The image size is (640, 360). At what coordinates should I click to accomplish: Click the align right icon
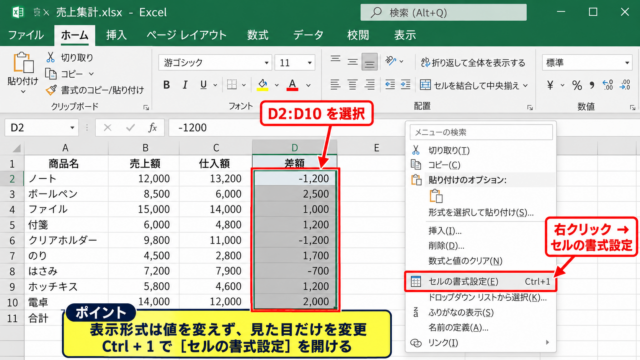coord(370,85)
